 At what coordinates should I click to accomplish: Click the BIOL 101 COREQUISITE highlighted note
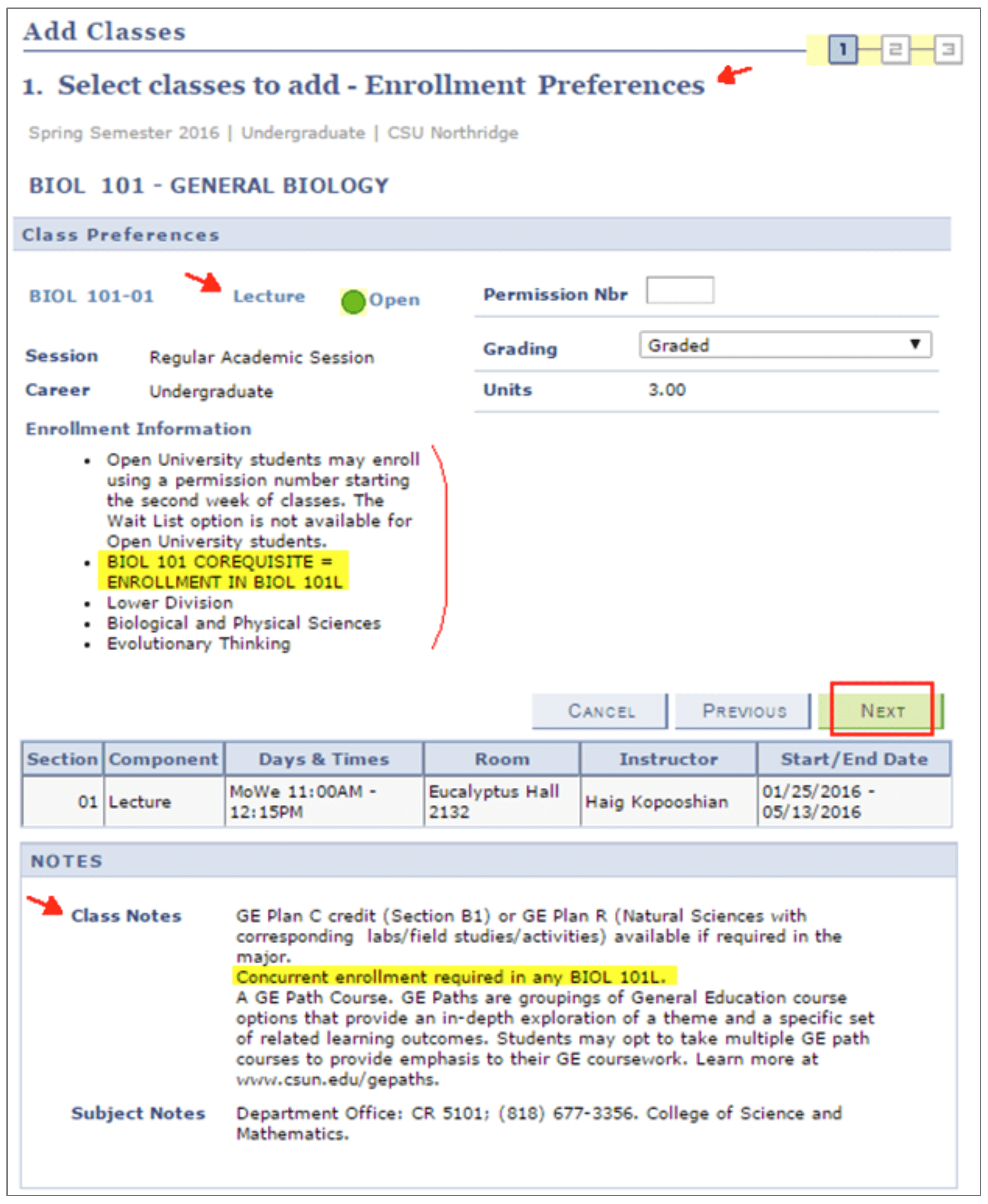(x=224, y=572)
